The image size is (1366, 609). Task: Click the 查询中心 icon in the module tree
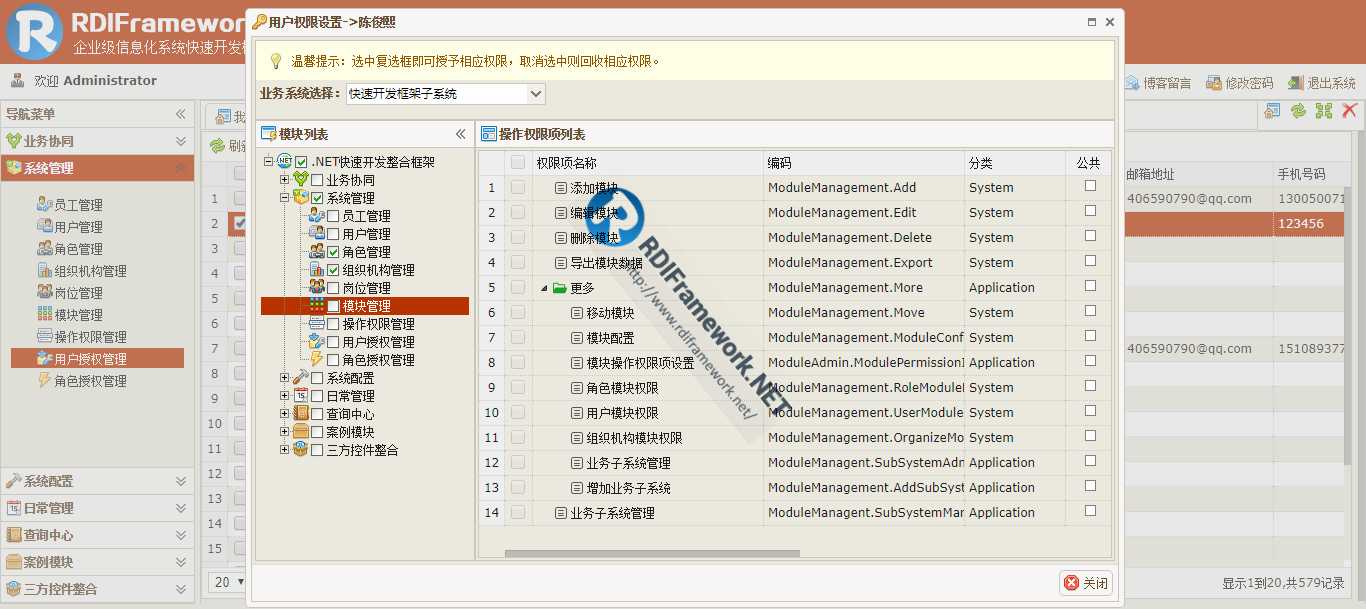click(x=300, y=413)
